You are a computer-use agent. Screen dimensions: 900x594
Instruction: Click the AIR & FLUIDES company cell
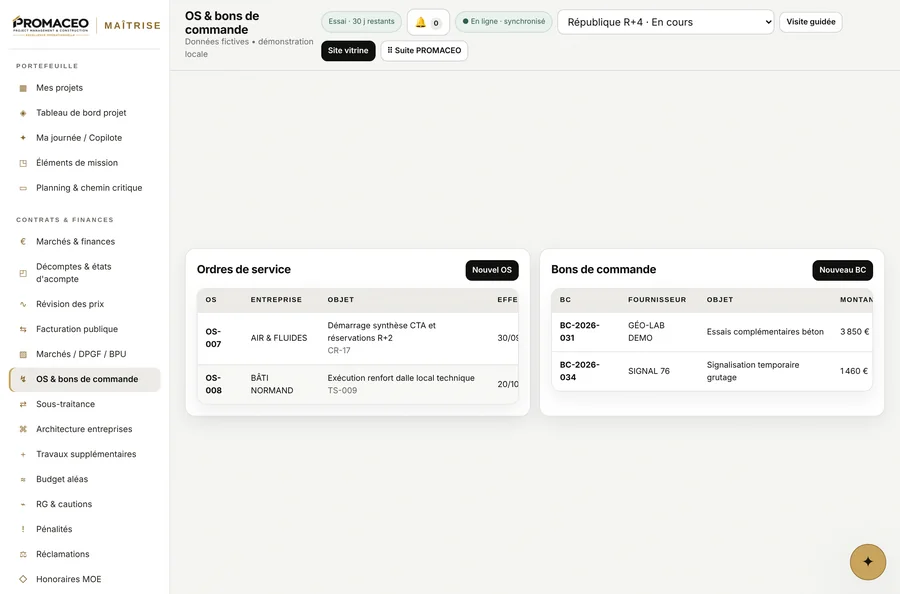pos(279,338)
